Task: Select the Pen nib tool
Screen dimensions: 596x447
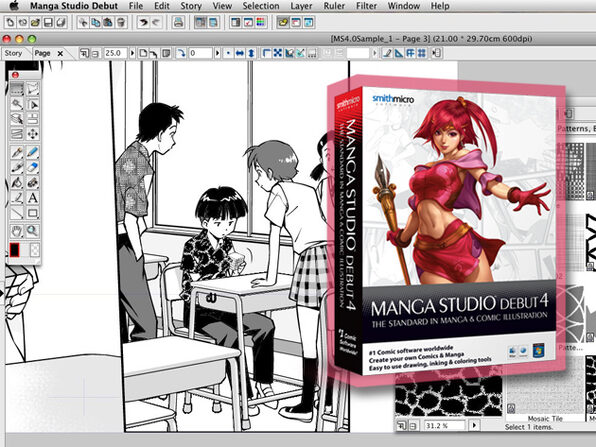Action: [16, 152]
